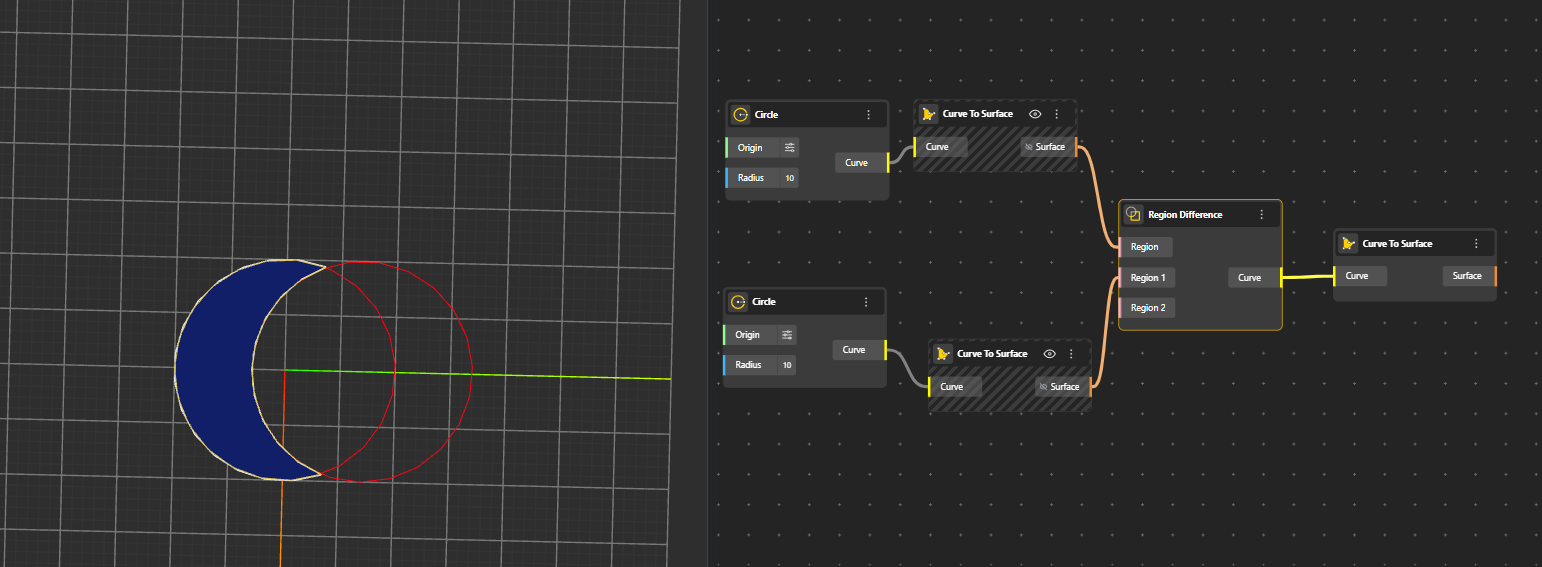Screen dimensions: 1542x567
Task: Select the Region Difference node title
Action: tap(1185, 215)
